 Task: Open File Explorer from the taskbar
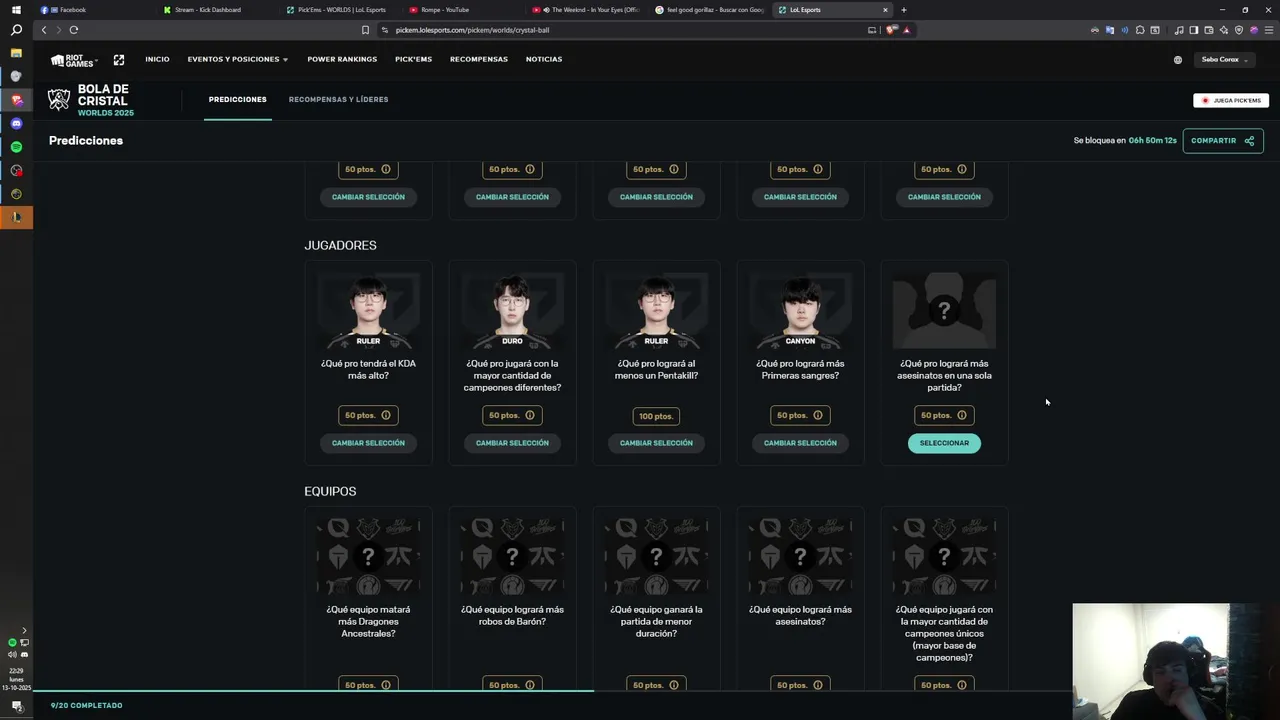pos(16,53)
